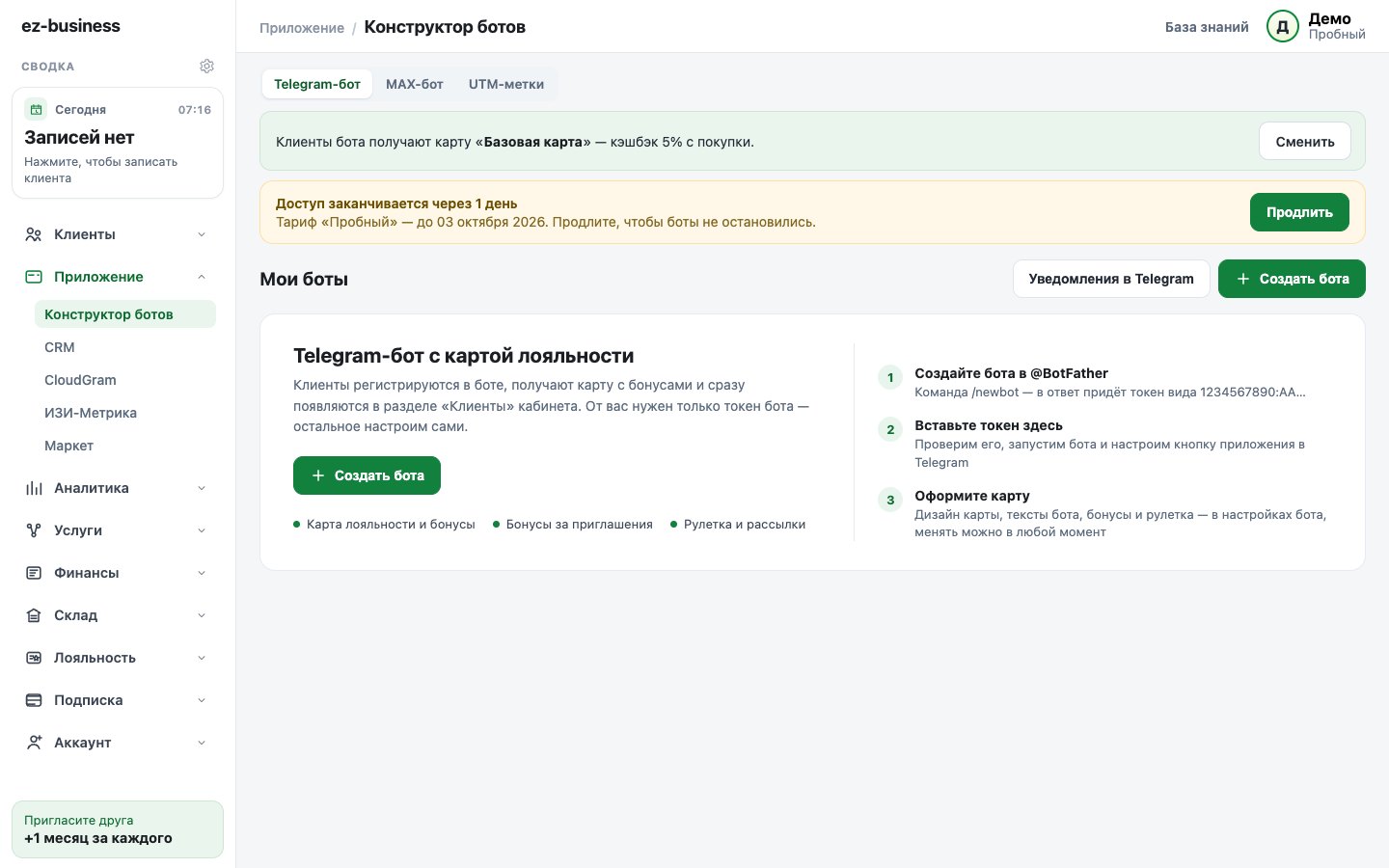
Task: Switch to the Telegram-бот tab
Action: tap(317, 84)
